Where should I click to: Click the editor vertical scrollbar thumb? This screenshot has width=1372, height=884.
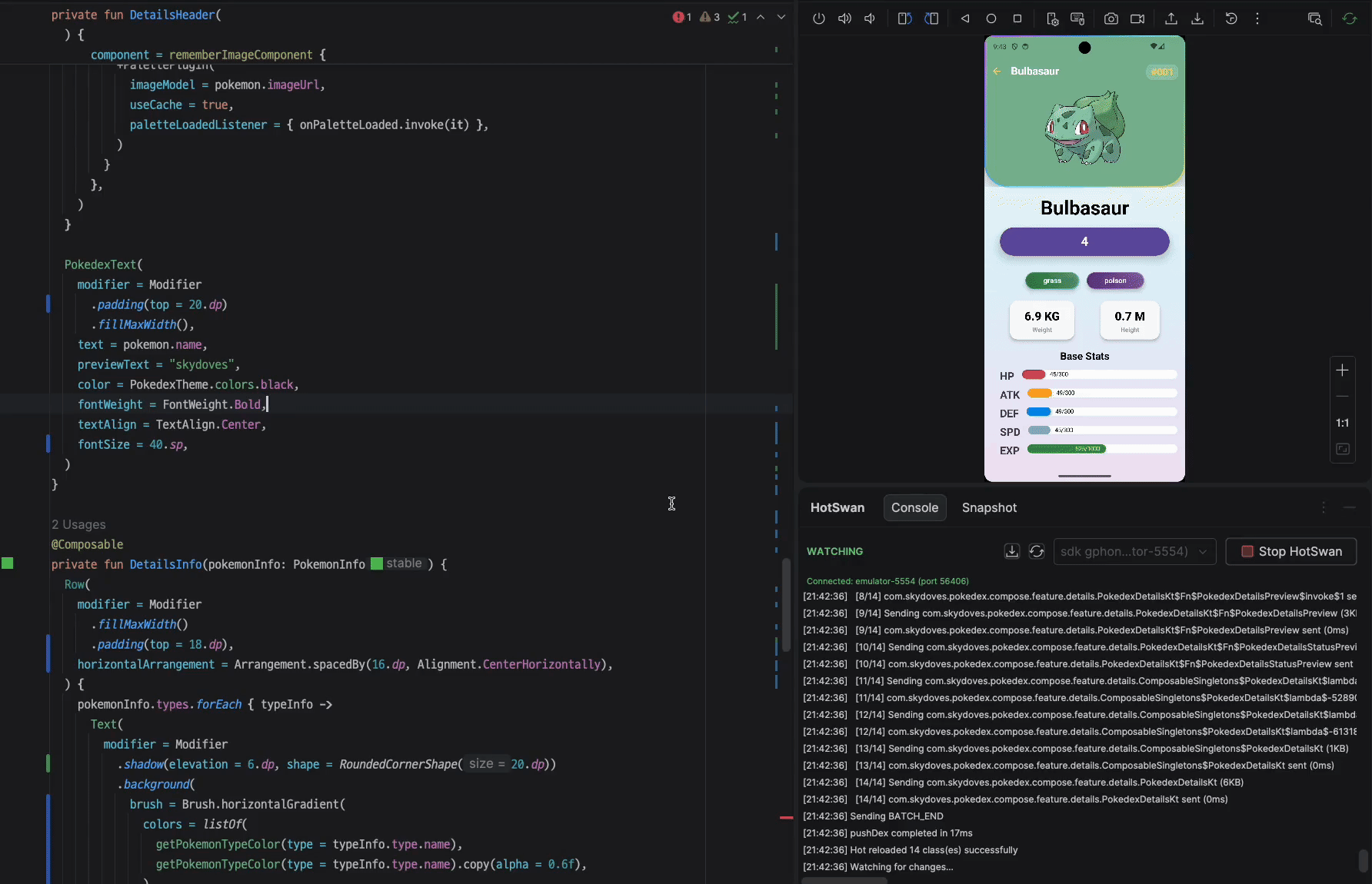tap(786, 605)
